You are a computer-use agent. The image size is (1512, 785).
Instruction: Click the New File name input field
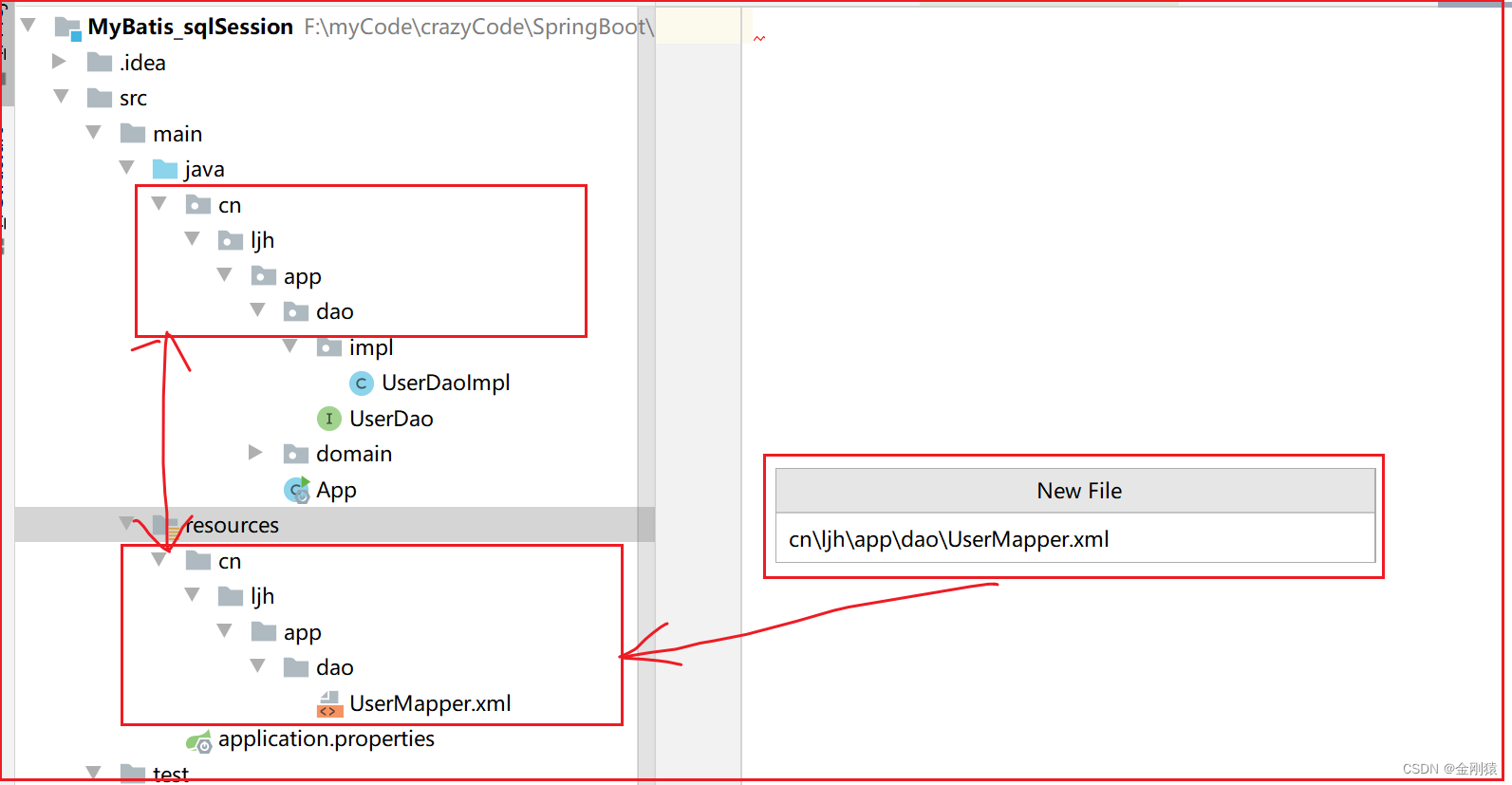pyautogui.click(x=1075, y=538)
